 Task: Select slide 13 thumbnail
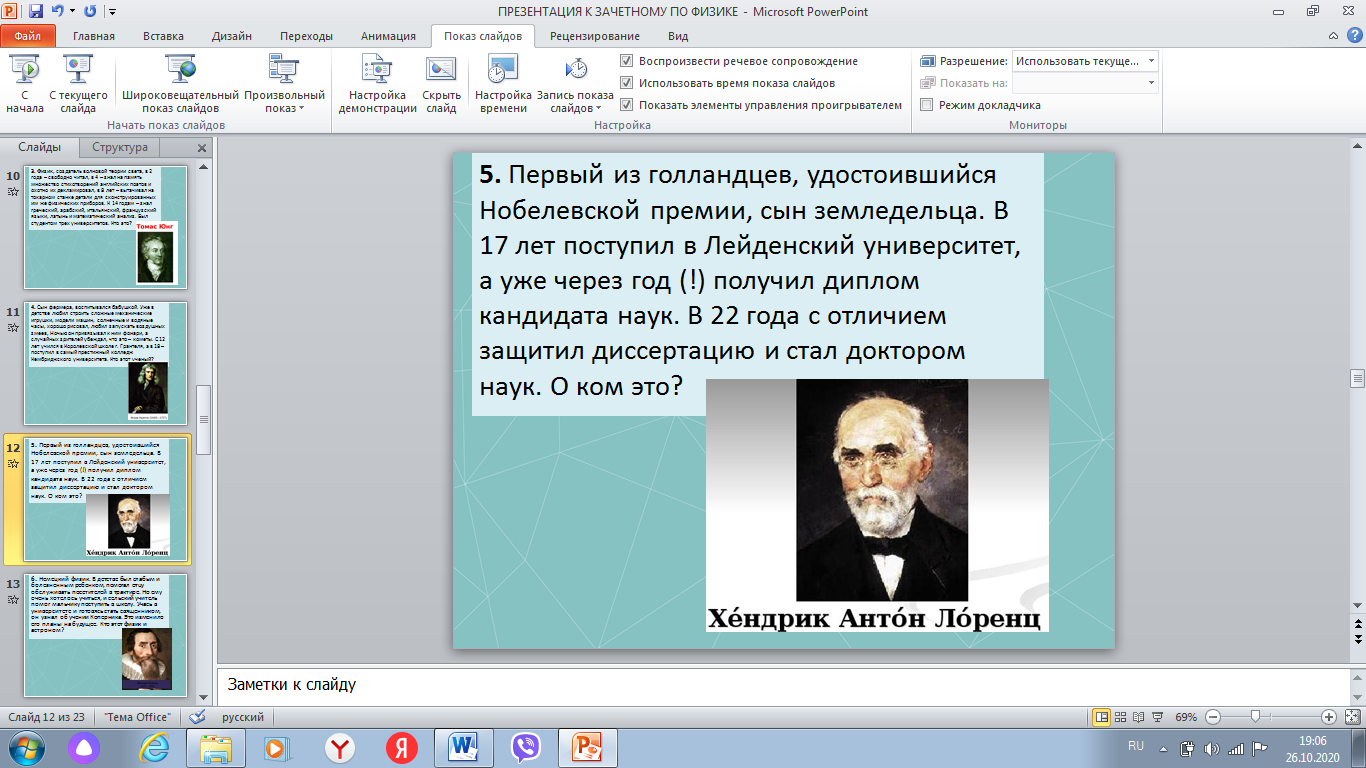(106, 634)
